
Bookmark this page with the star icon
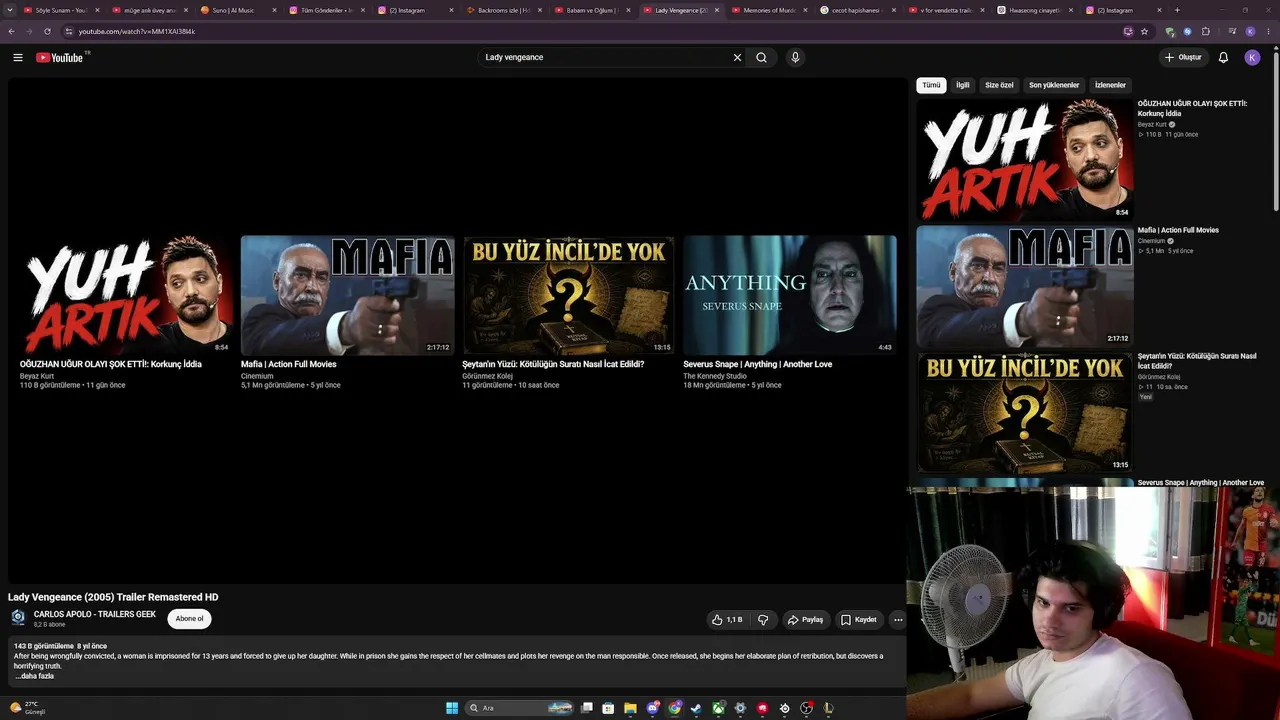click(1144, 31)
